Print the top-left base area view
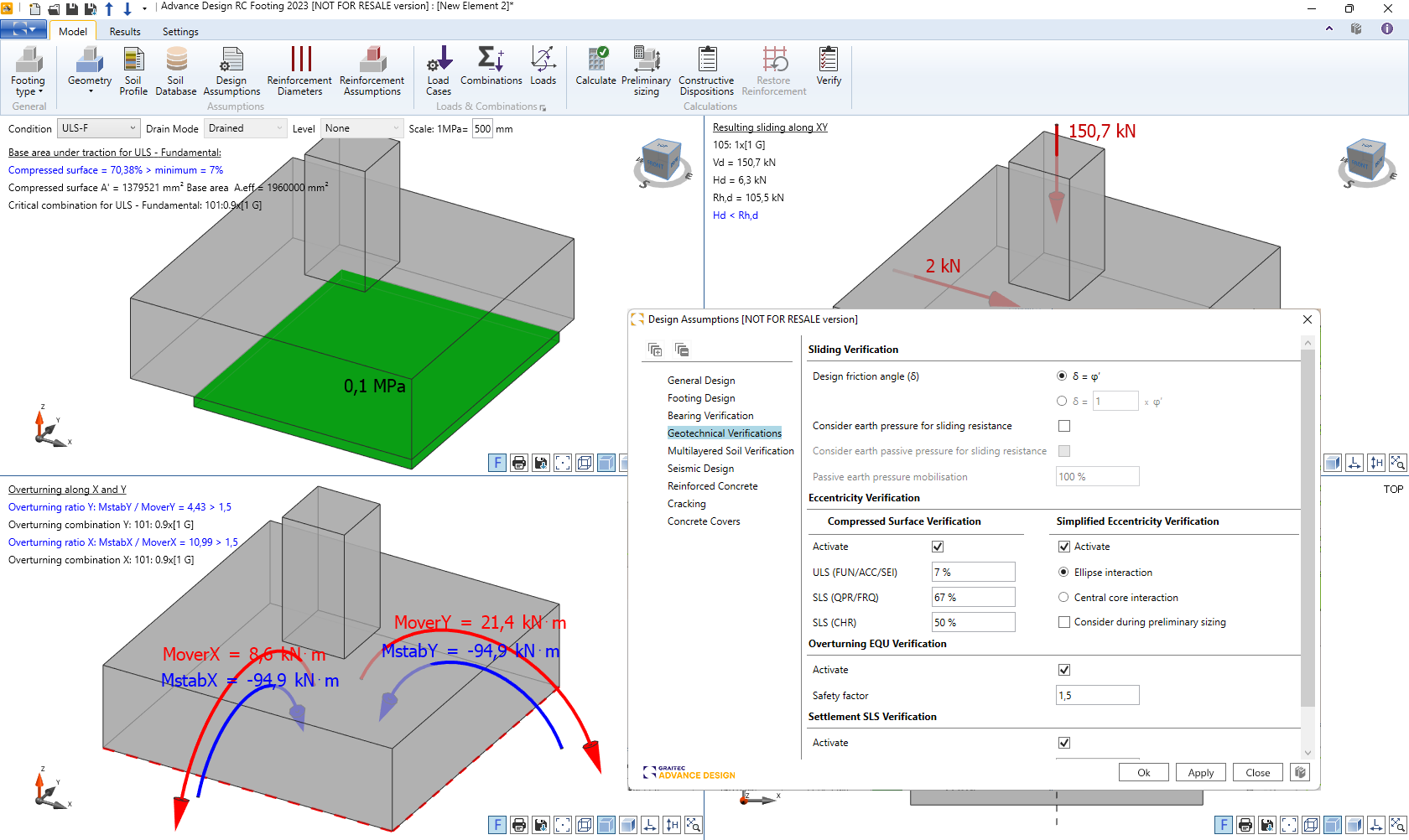Screen dimensions: 1409x840 [519, 463]
